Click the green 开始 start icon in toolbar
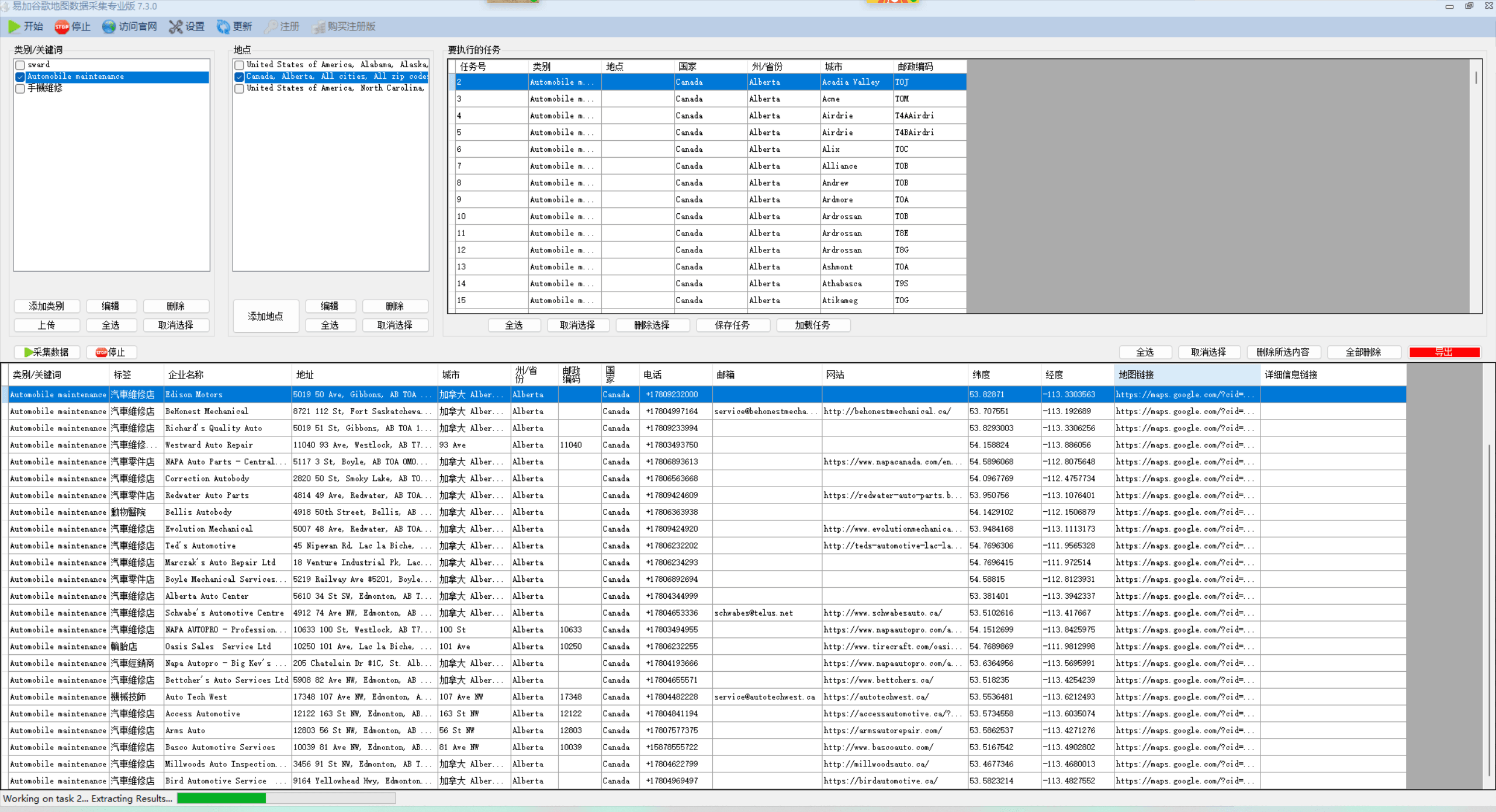Viewport: 1496px width, 812px height. [x=15, y=27]
